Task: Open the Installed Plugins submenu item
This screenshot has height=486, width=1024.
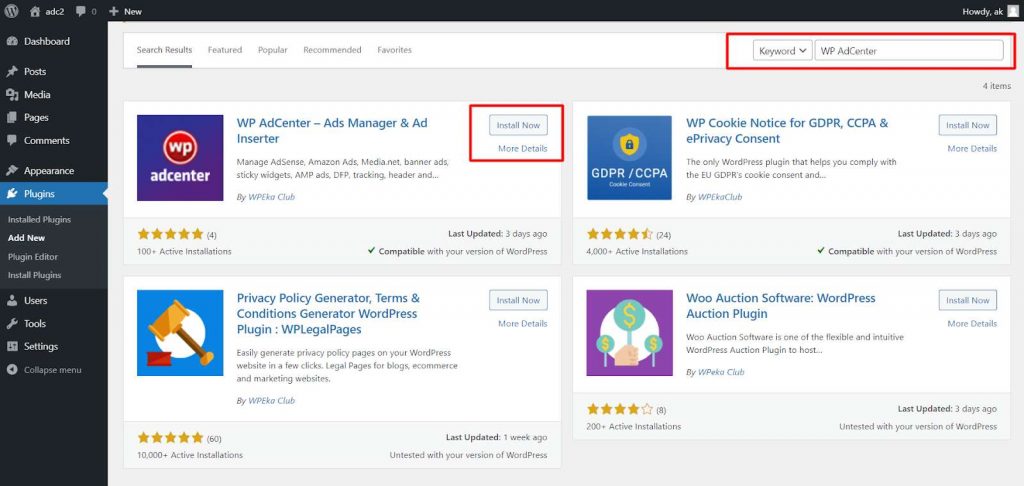Action: click(x=39, y=219)
